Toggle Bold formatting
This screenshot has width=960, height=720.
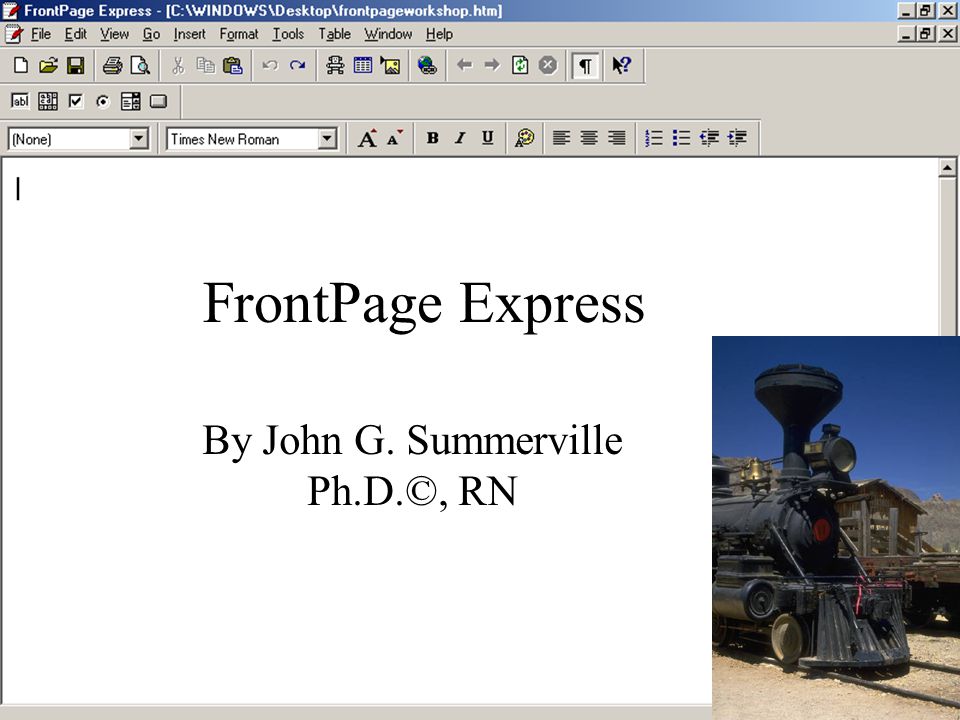(x=432, y=138)
